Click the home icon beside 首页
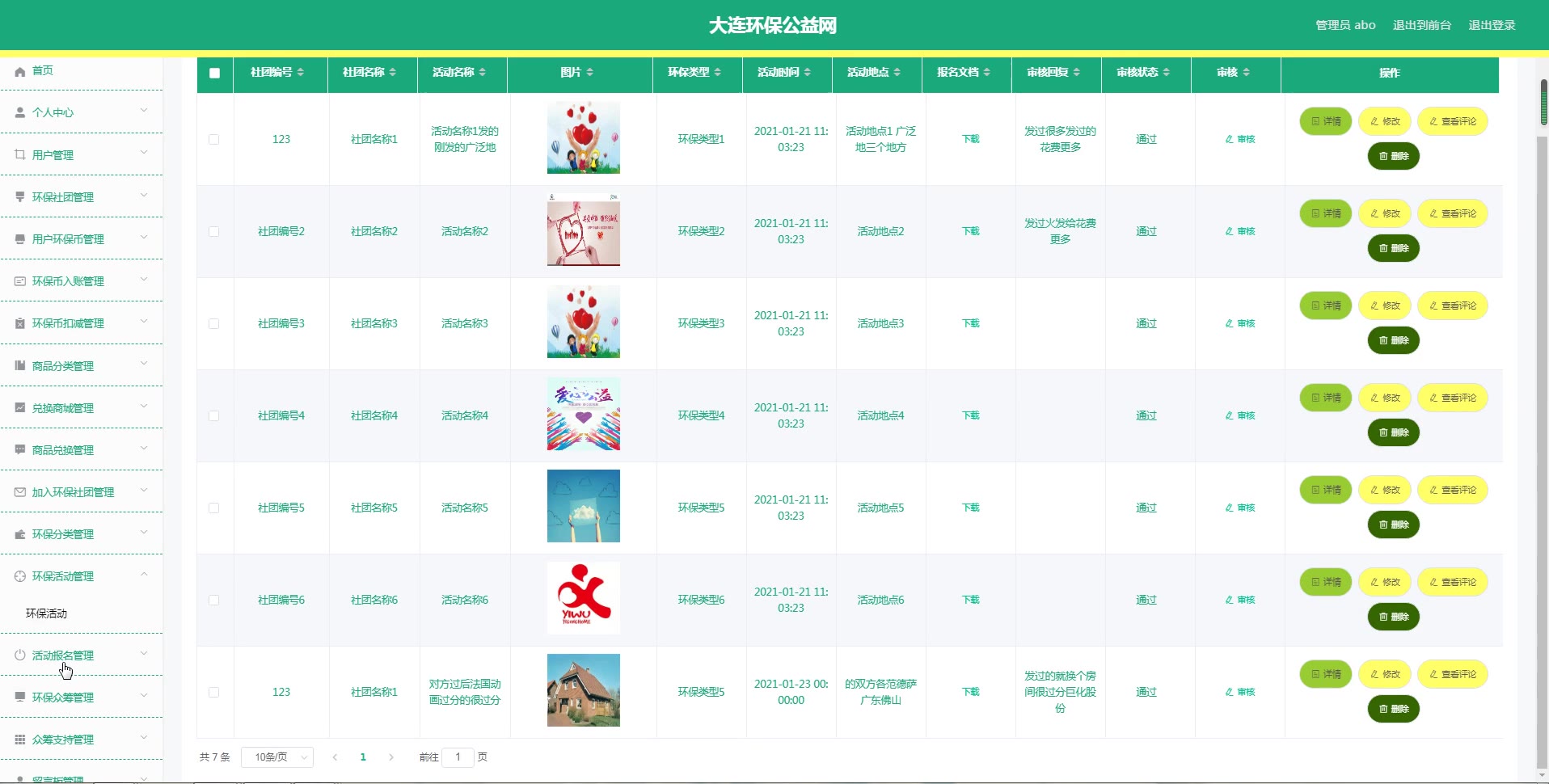Viewport: 1549px width, 784px height. [20, 71]
